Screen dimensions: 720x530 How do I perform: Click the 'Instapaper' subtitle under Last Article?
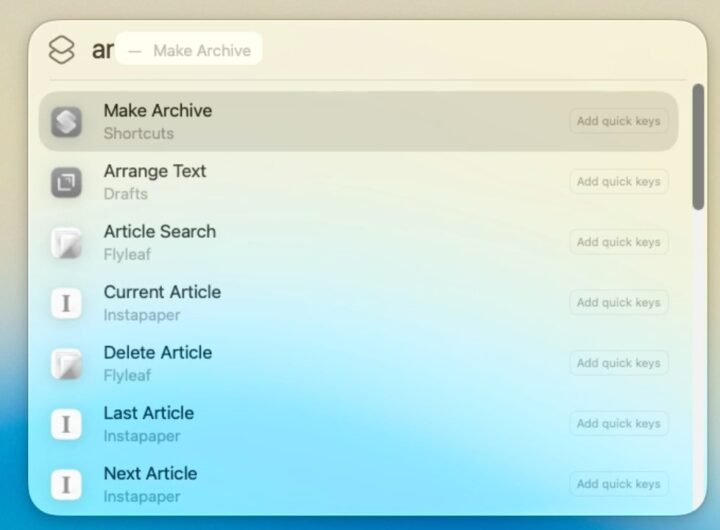142,436
